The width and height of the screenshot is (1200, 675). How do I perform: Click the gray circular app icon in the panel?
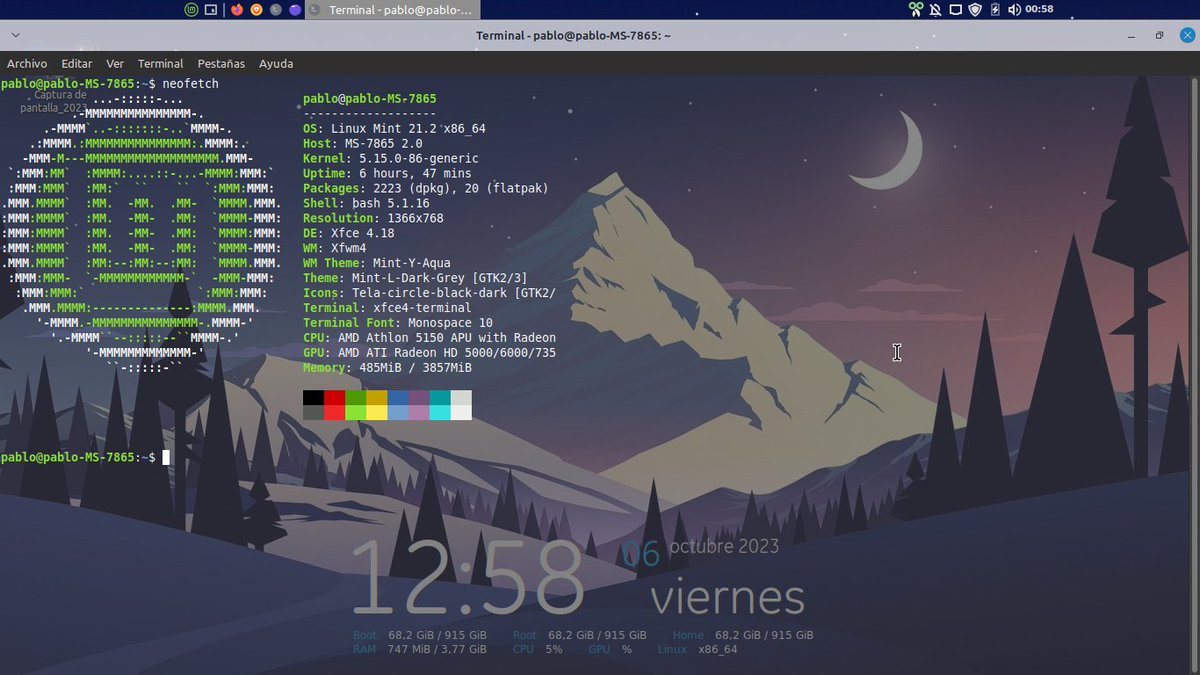click(277, 10)
